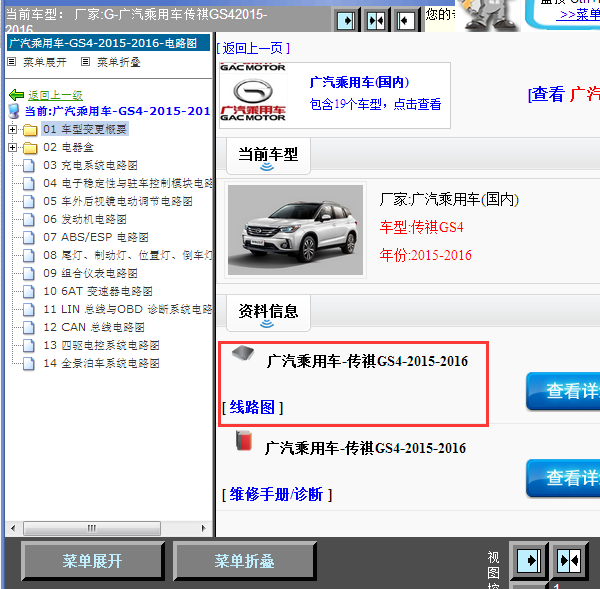The width and height of the screenshot is (600, 589).
Task: Click the 资料信息 section chevron
Action: coord(267,324)
